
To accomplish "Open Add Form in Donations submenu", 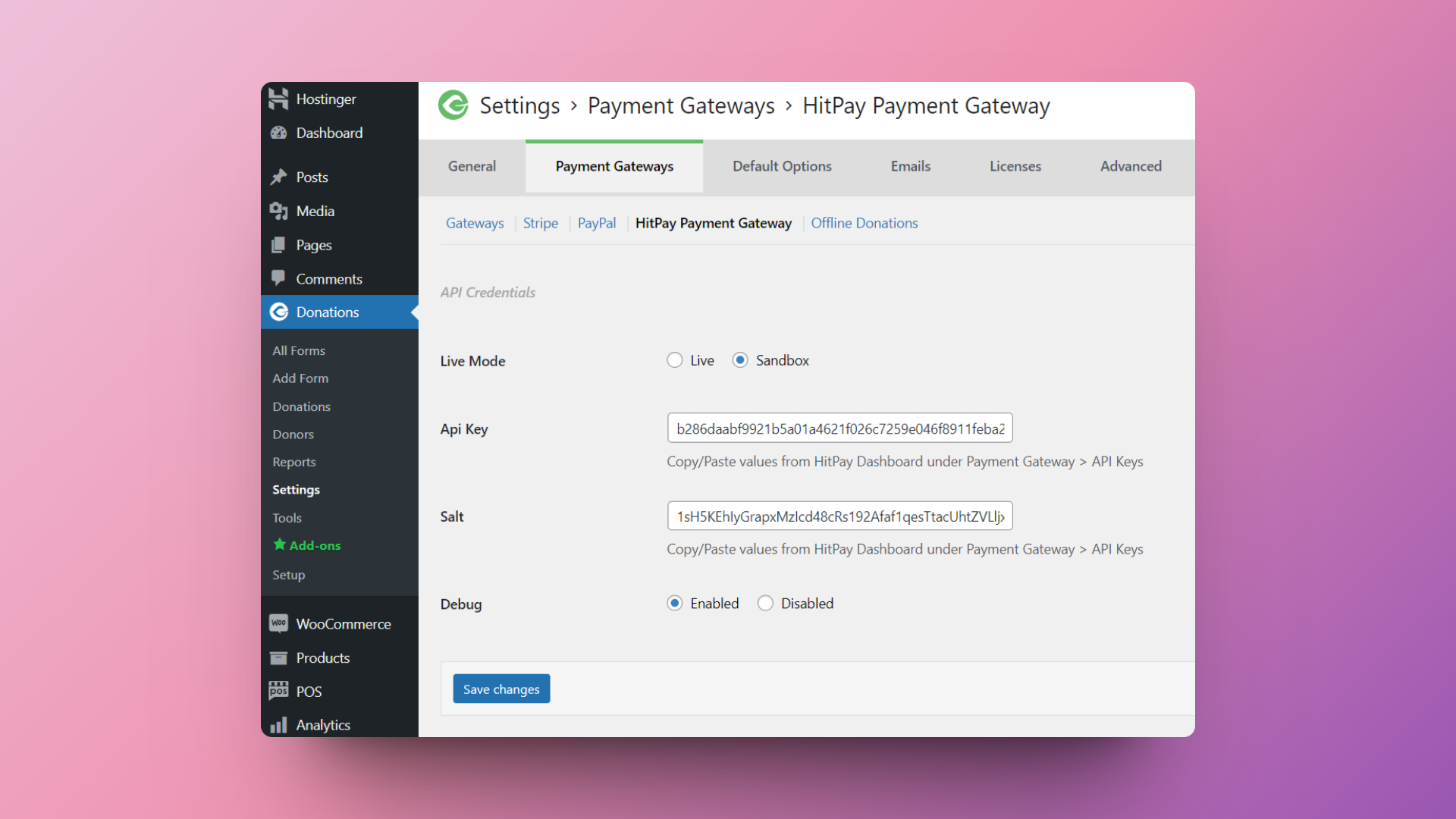I will 300,378.
